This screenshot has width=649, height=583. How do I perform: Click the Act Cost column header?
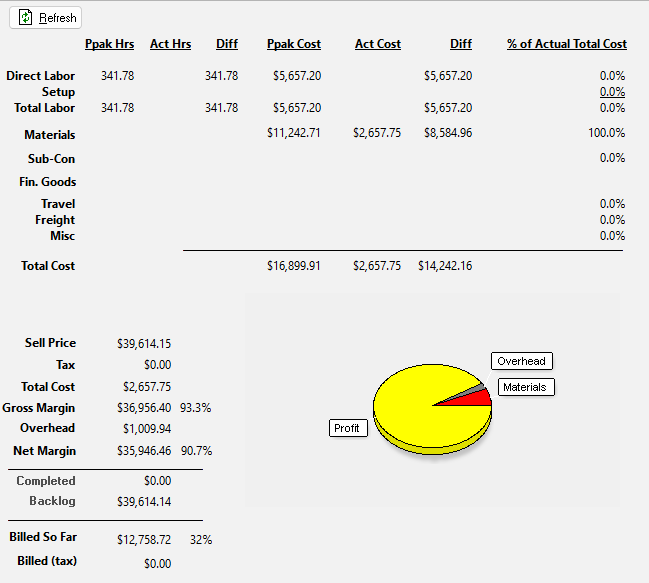378,44
